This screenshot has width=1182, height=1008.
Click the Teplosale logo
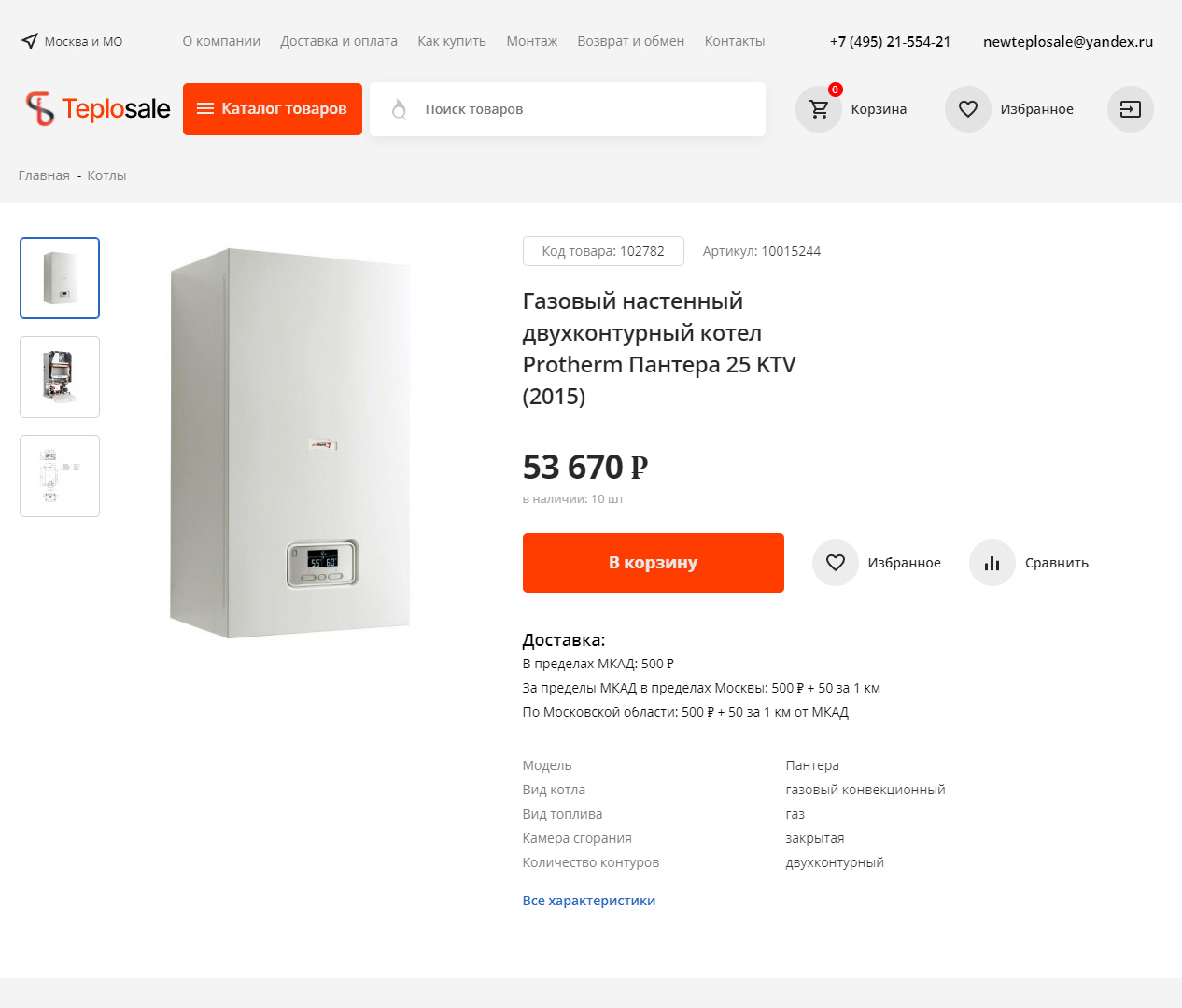point(98,109)
